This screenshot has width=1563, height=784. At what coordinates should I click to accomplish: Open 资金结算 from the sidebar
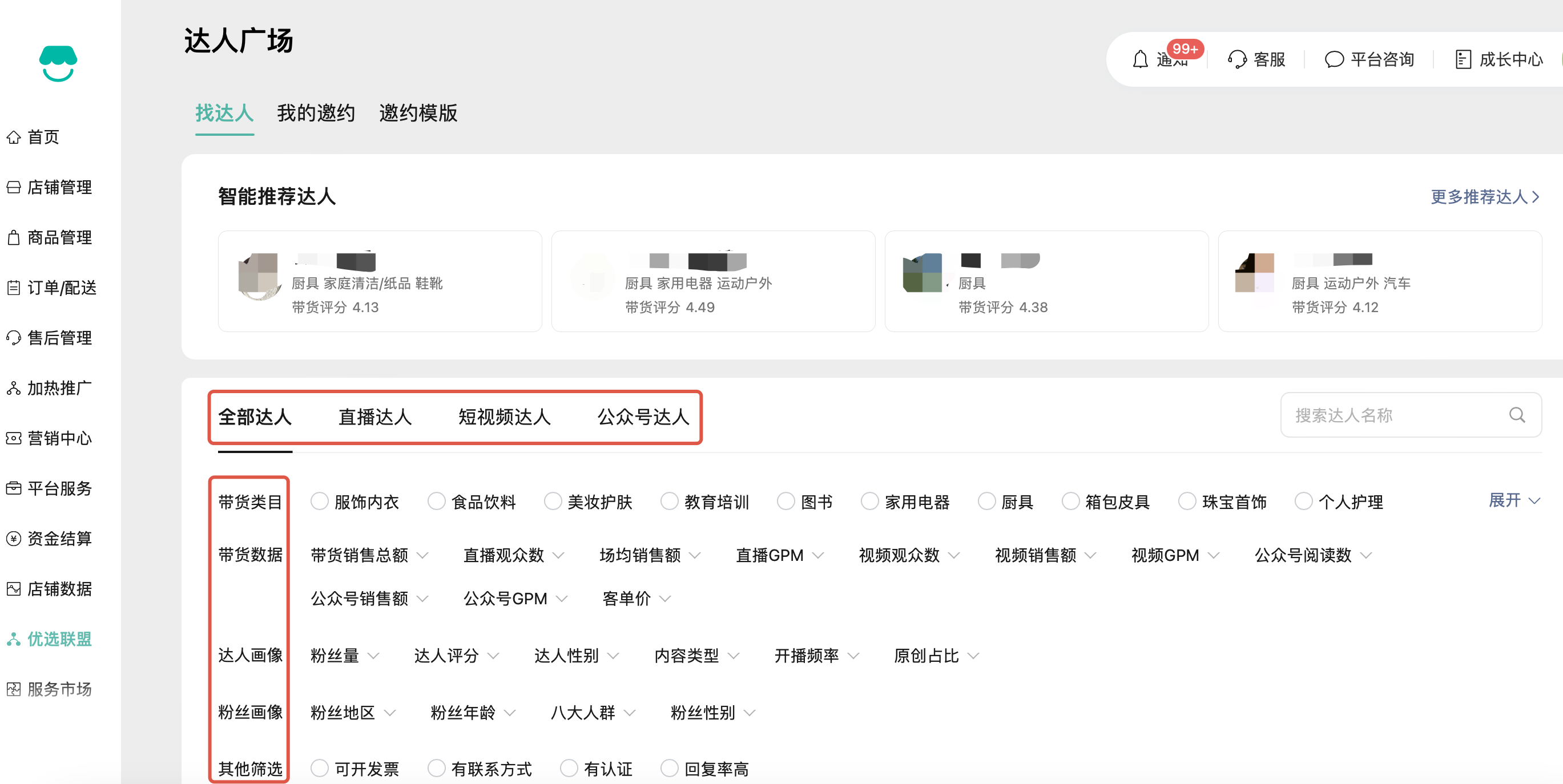tap(59, 539)
